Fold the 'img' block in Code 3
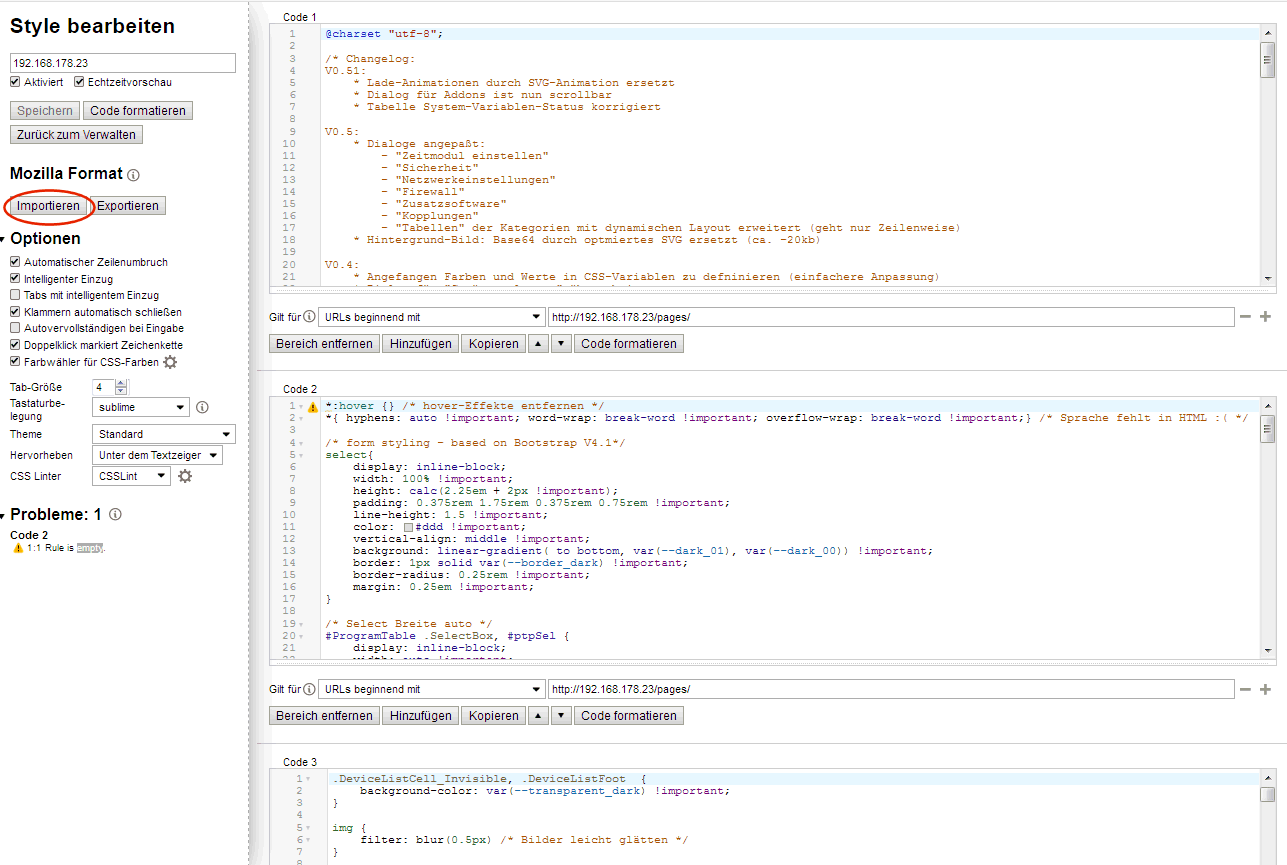This screenshot has width=1287, height=865. coord(308,828)
